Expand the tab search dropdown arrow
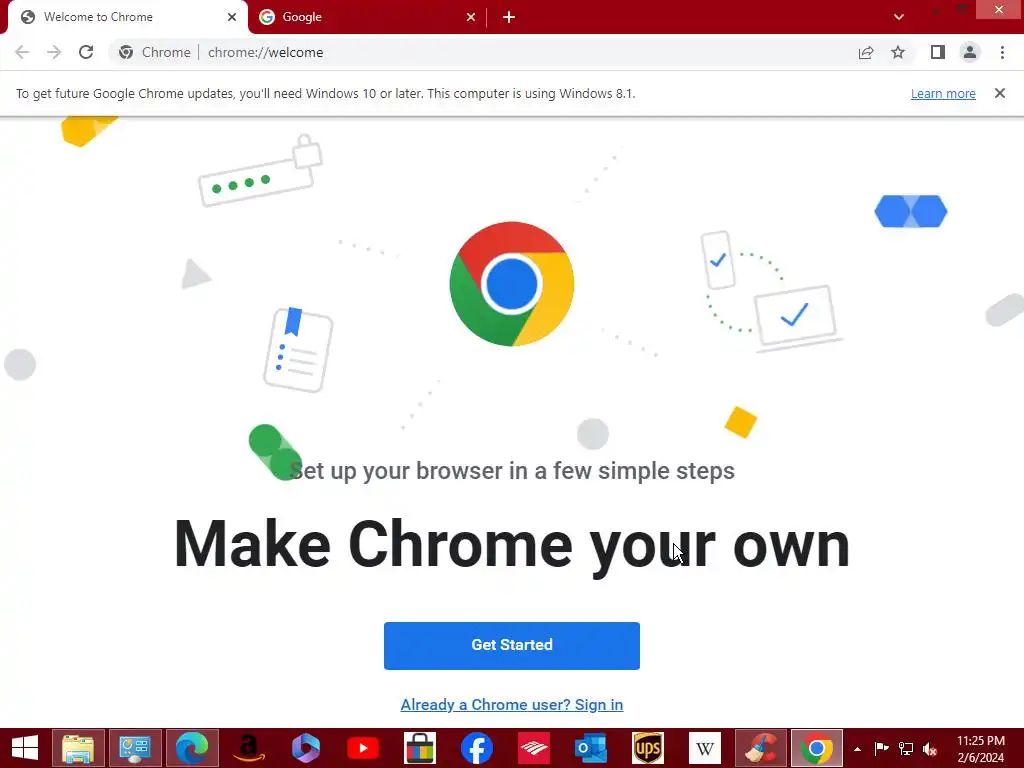This screenshot has width=1024, height=768. coord(899,17)
